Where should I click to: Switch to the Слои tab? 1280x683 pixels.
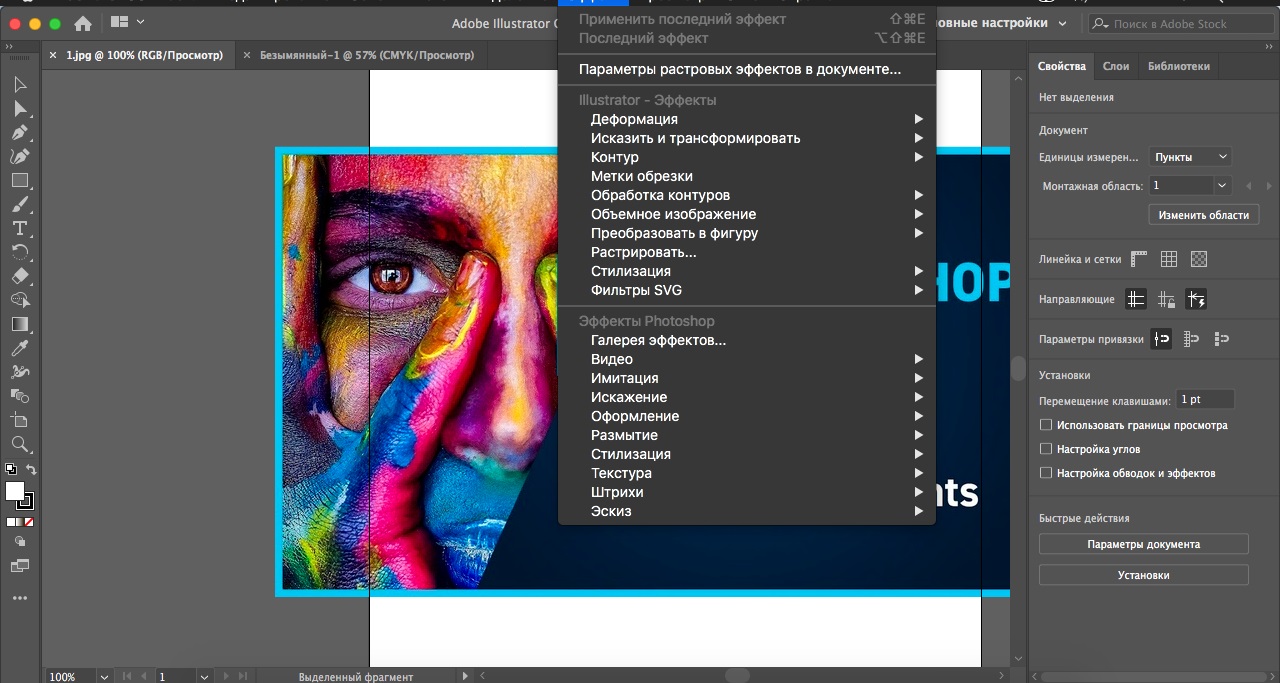point(1115,66)
